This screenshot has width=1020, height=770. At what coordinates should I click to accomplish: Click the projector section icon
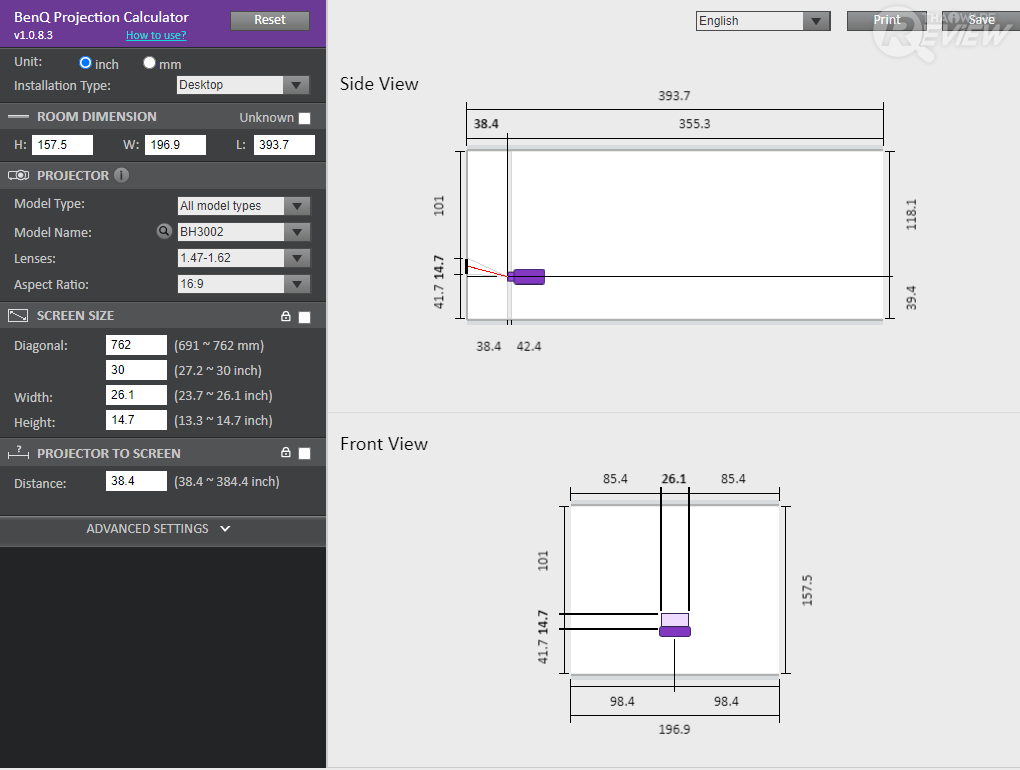point(18,175)
